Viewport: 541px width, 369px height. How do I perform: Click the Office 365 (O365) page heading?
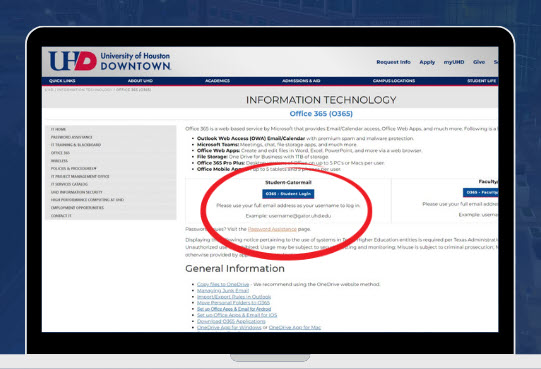[x=321, y=114]
